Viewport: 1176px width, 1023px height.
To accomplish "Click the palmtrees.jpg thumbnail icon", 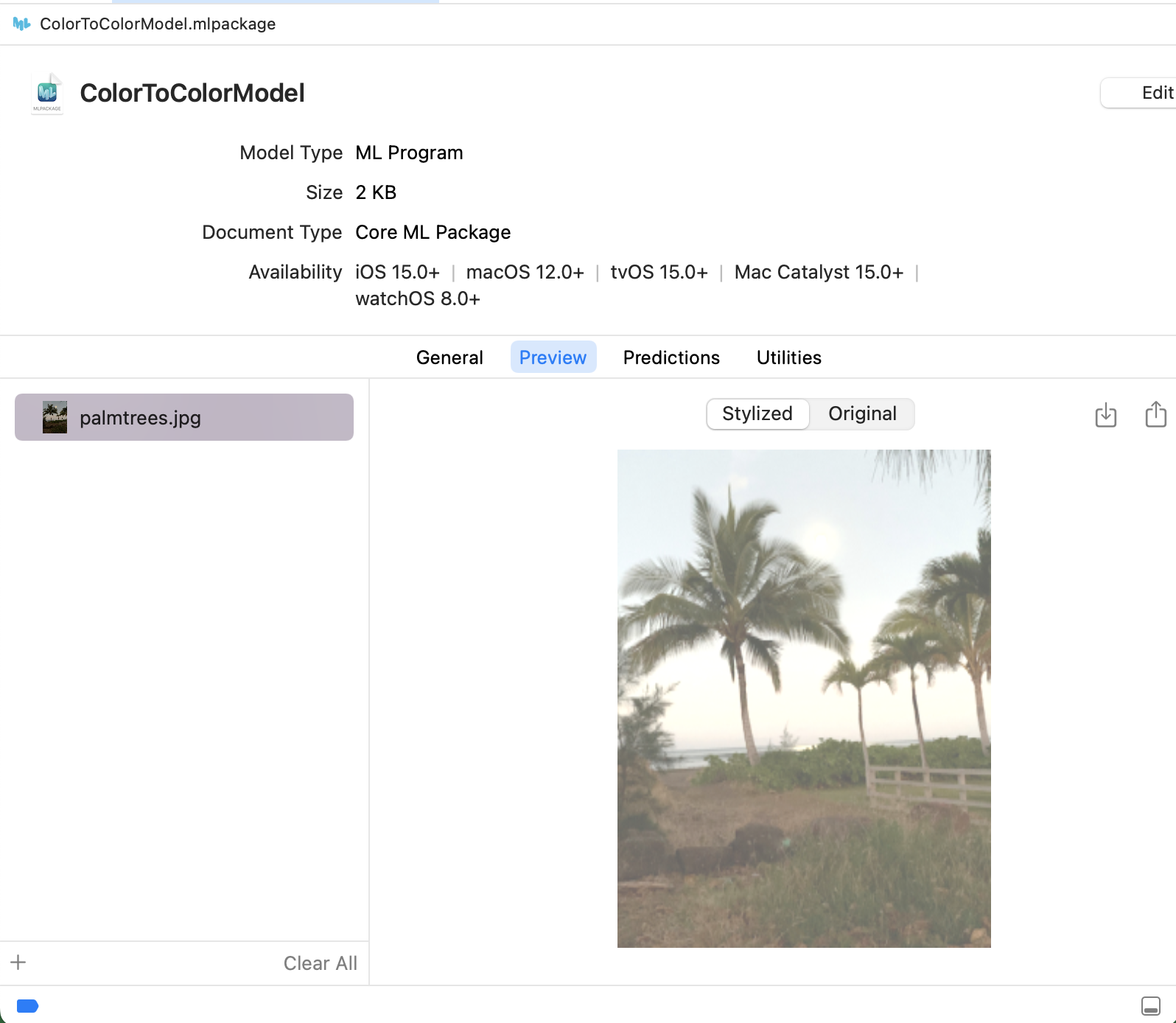I will [x=55, y=417].
